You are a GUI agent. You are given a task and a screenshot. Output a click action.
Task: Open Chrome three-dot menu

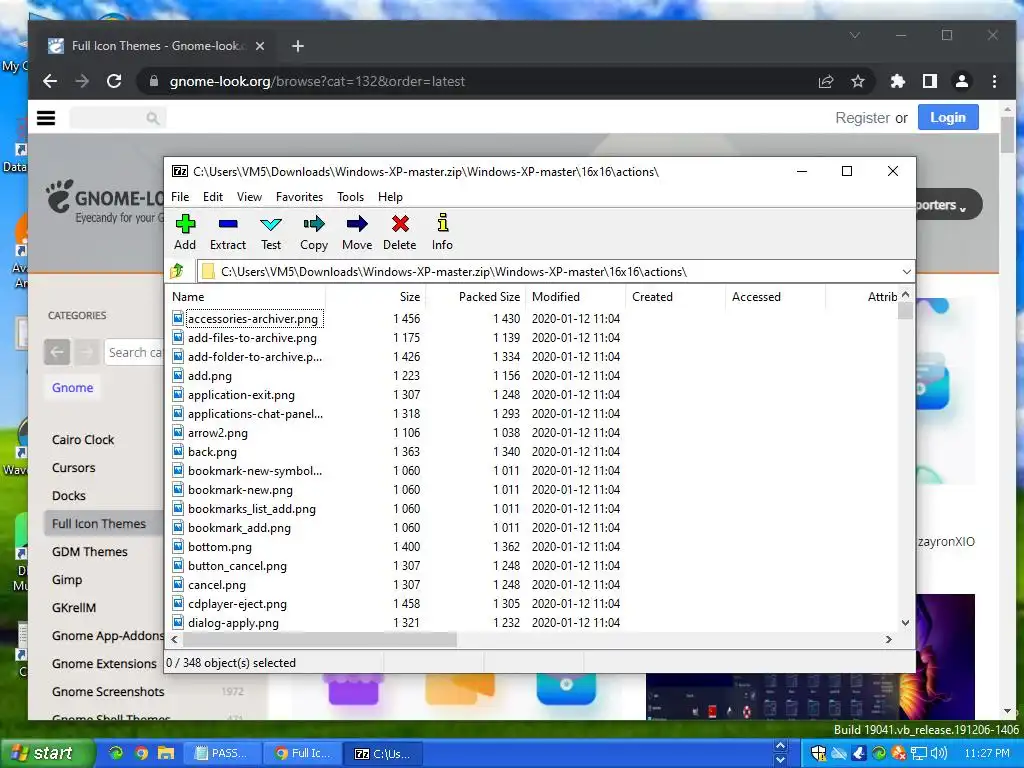click(994, 81)
